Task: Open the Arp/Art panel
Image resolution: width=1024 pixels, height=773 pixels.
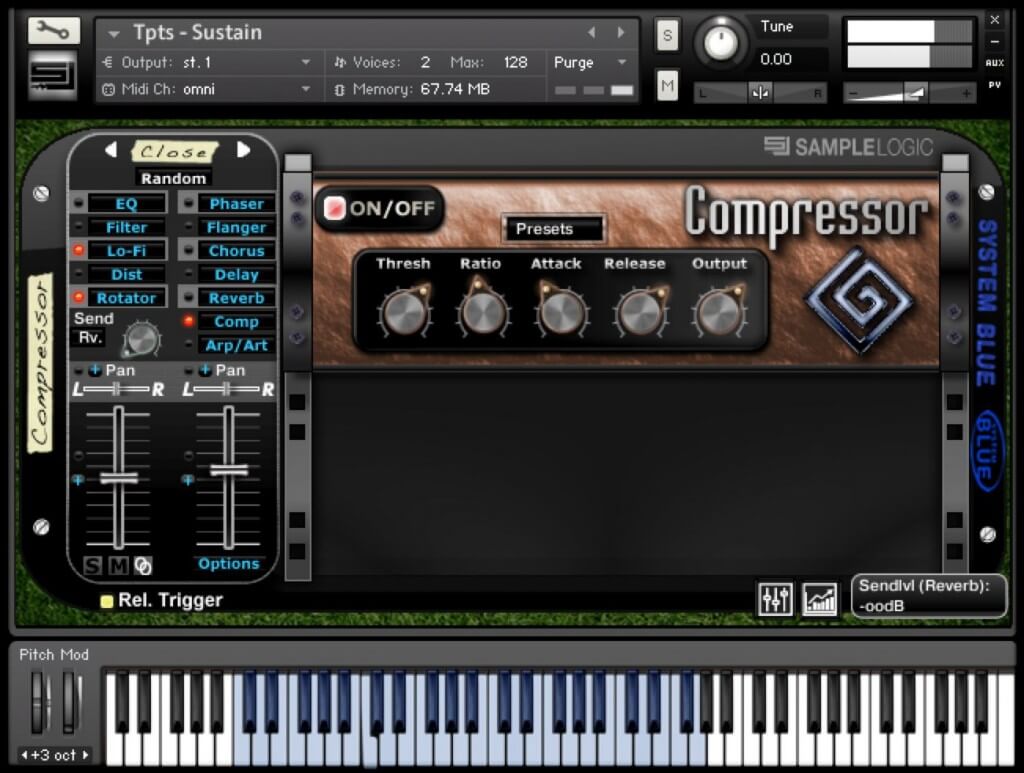Action: pyautogui.click(x=236, y=345)
